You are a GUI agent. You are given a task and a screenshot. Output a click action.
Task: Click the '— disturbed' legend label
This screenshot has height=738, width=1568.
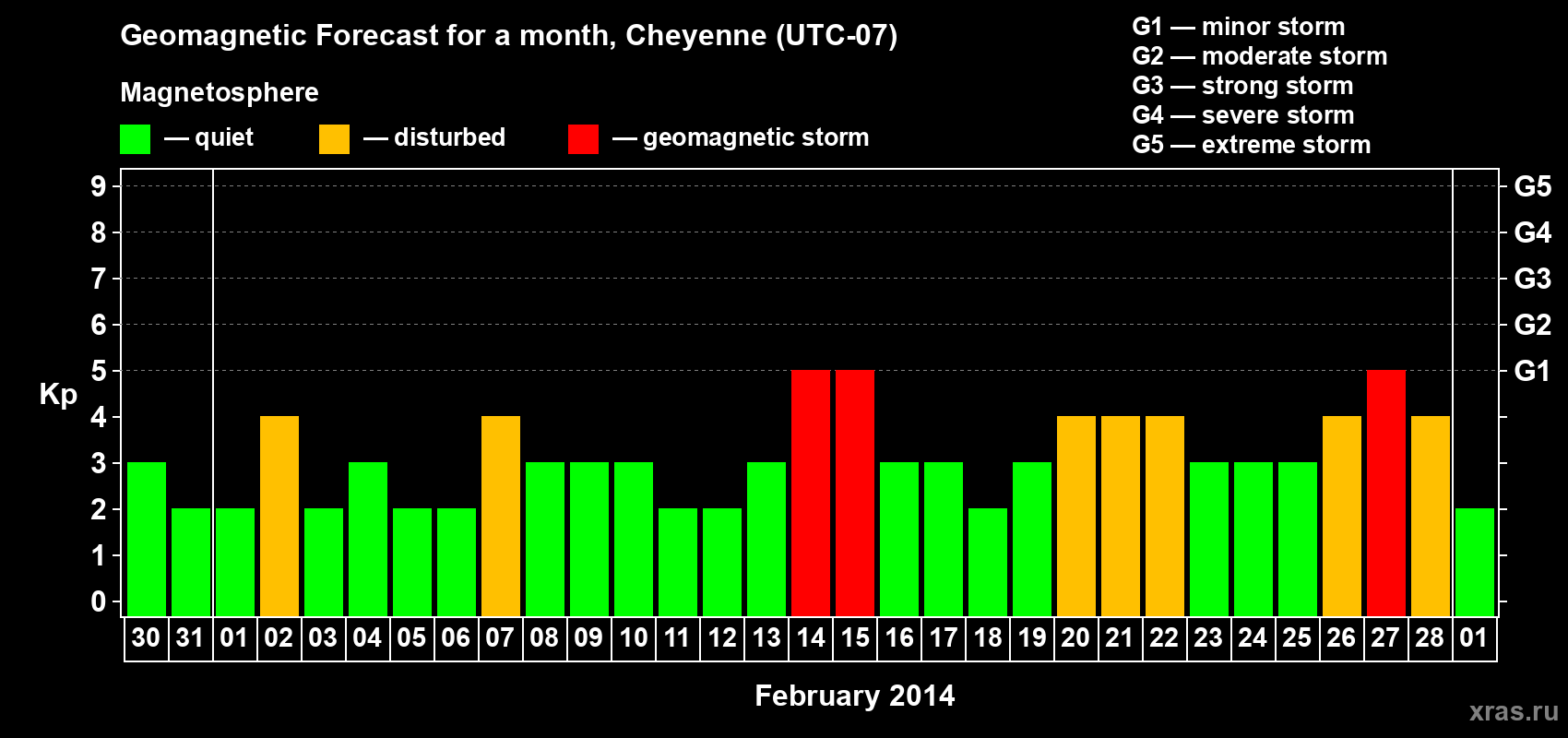pyautogui.click(x=434, y=137)
